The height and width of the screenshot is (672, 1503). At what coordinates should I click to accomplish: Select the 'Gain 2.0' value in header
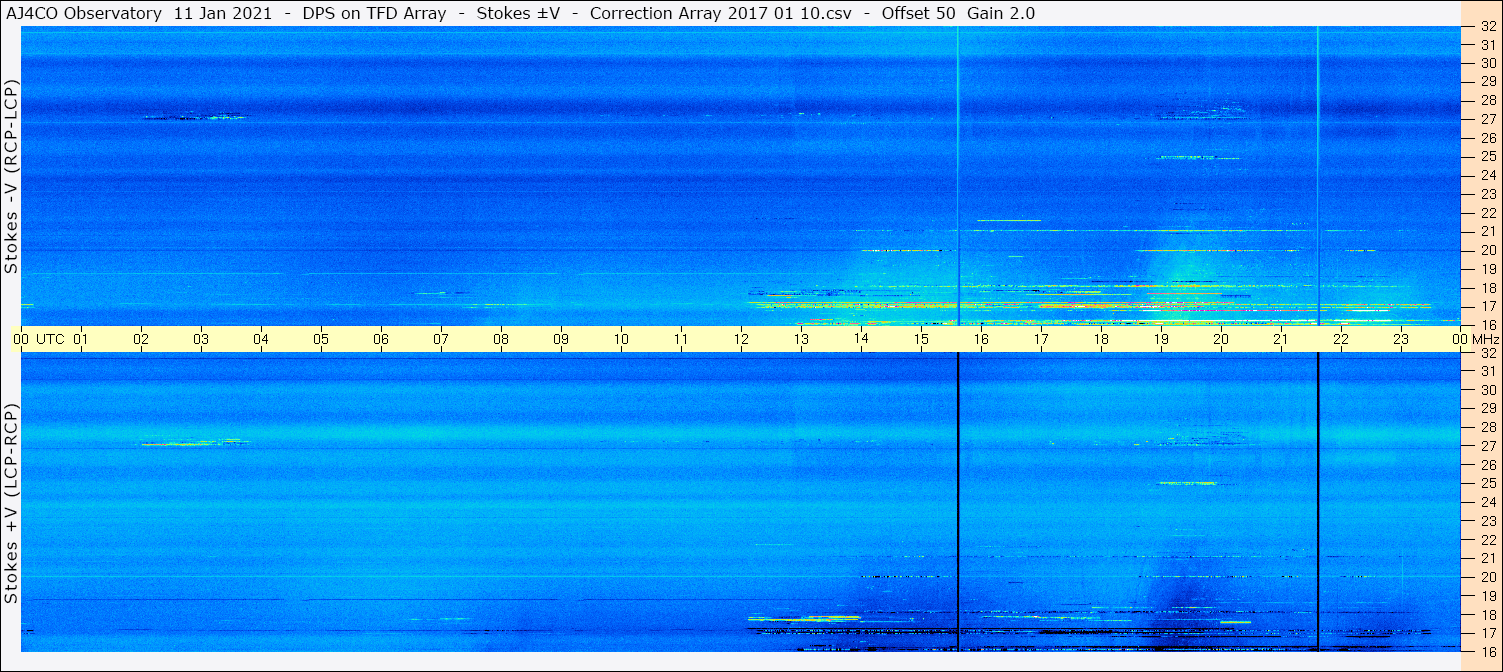[x=1001, y=13]
